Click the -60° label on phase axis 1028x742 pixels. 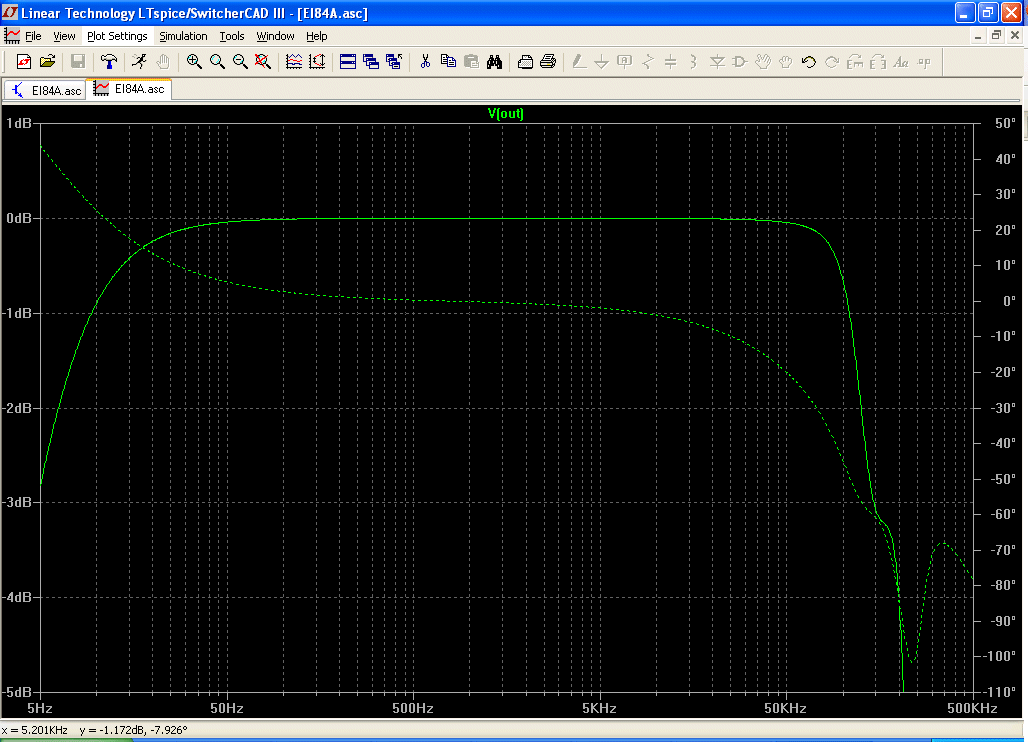tap(1002, 514)
